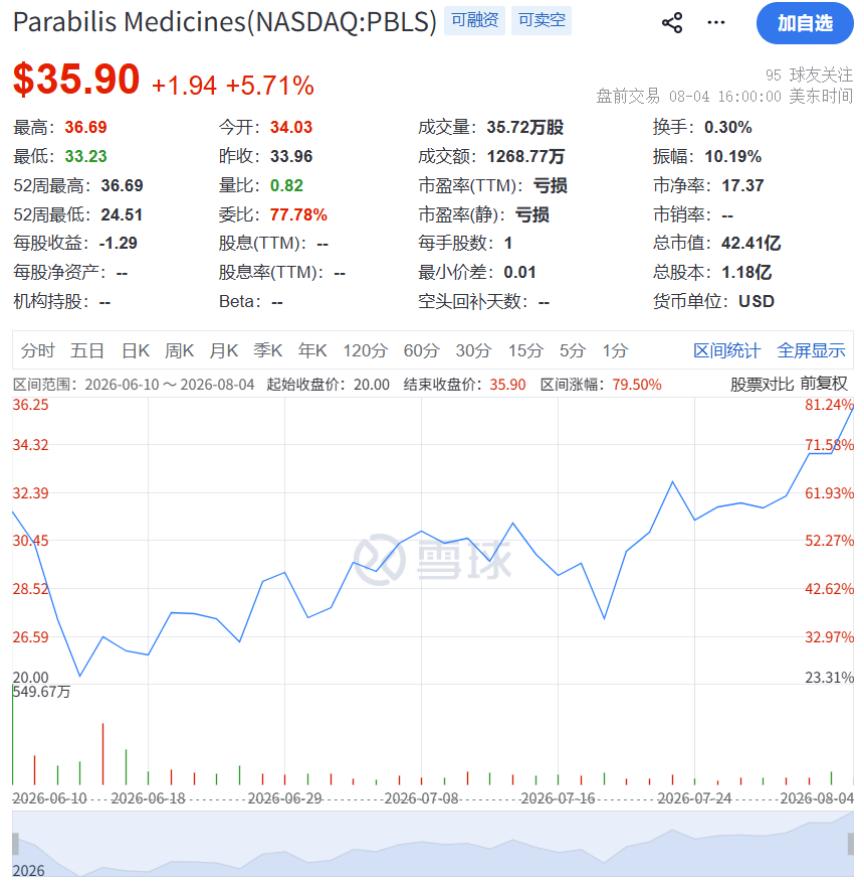Grab the right range slider handle
The width and height of the screenshot is (864, 882).
850,844
